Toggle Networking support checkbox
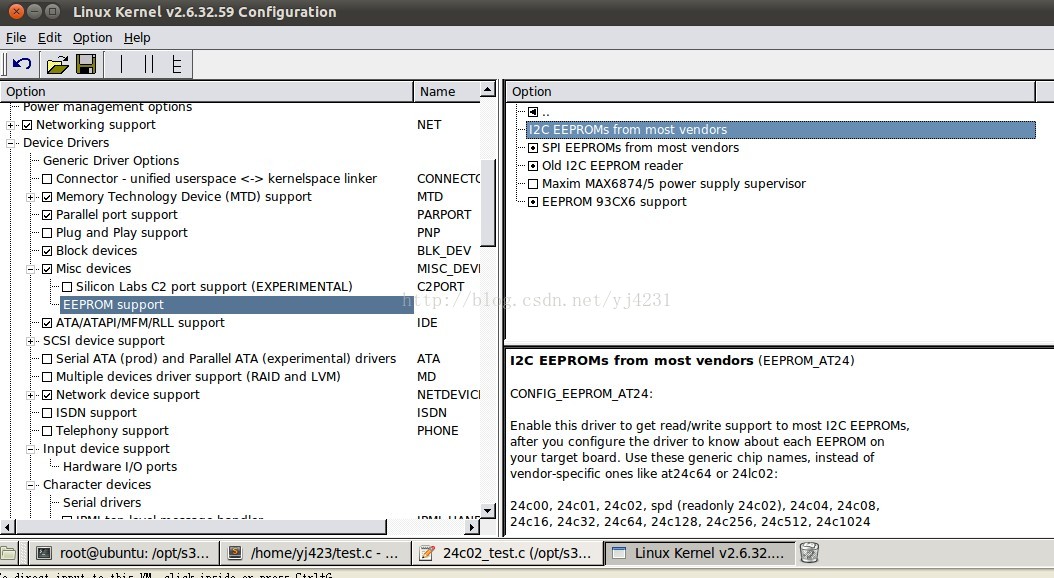This screenshot has height=578, width=1054. 27,125
